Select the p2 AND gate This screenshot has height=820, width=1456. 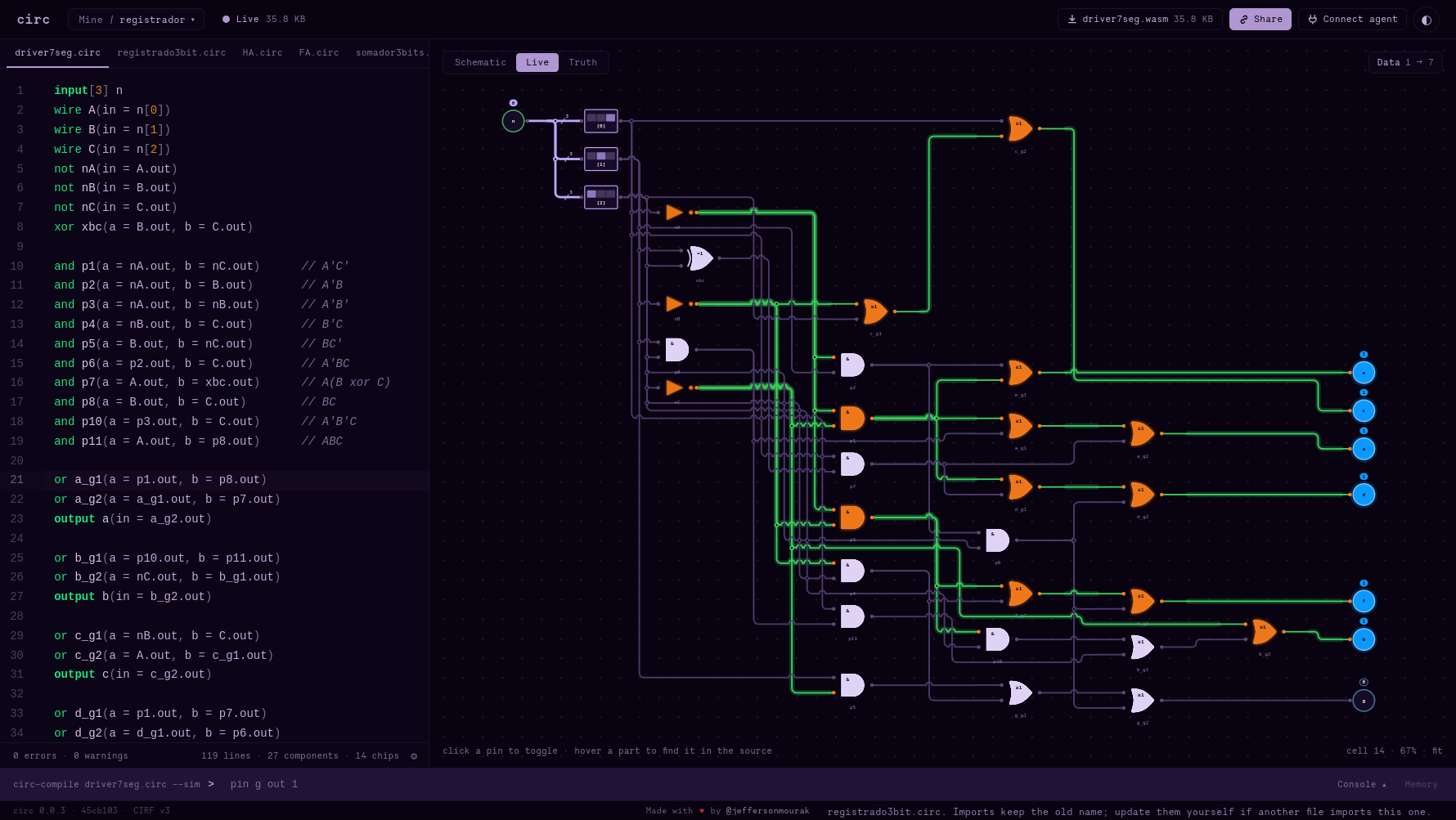pyautogui.click(x=852, y=365)
